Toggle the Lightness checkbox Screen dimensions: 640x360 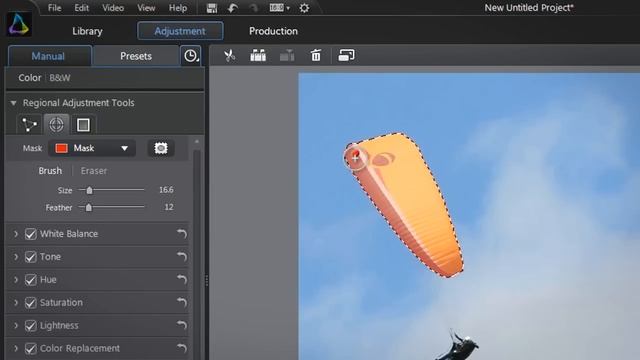(x=31, y=325)
